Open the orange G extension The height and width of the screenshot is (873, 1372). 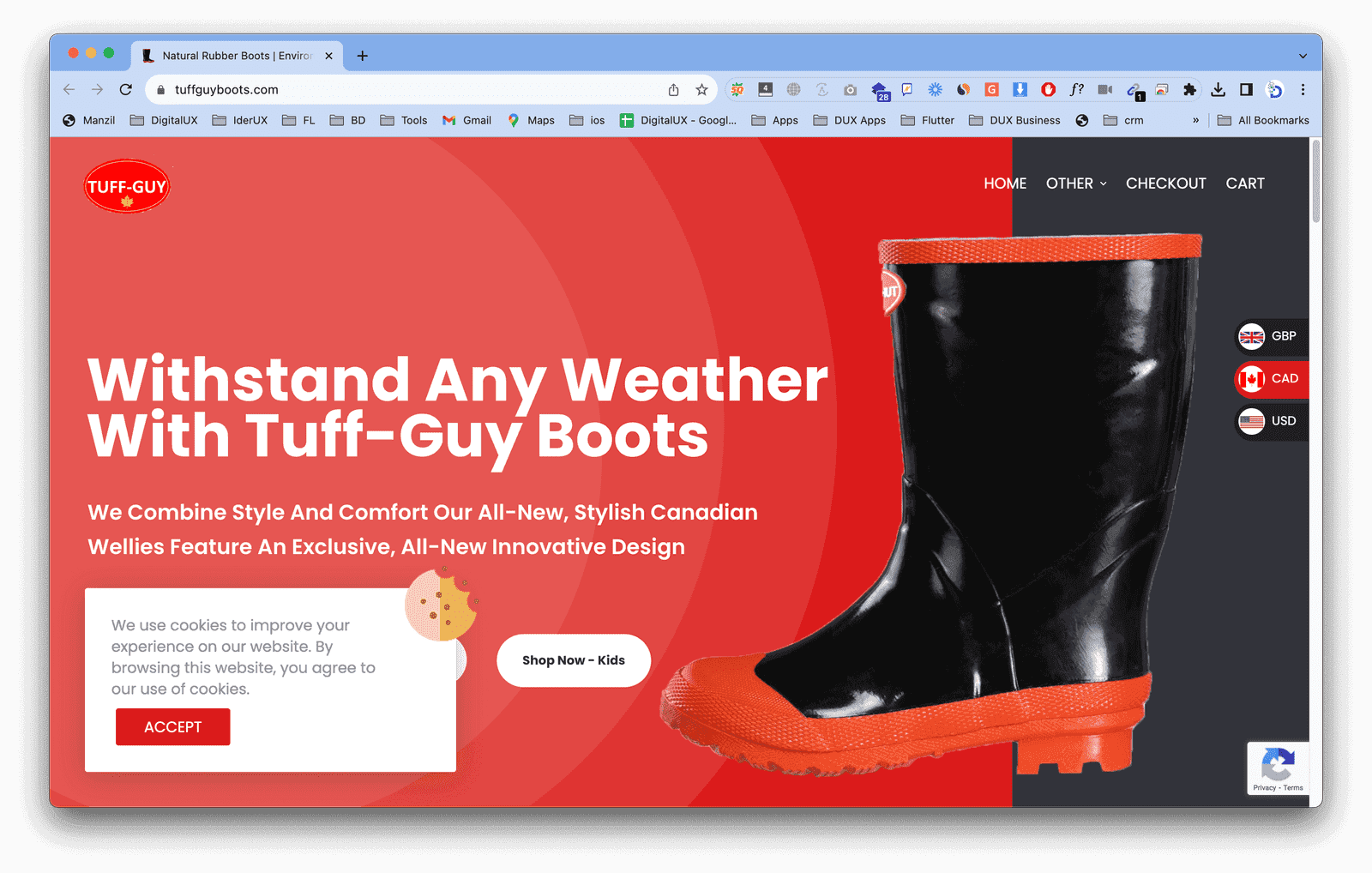[x=992, y=89]
